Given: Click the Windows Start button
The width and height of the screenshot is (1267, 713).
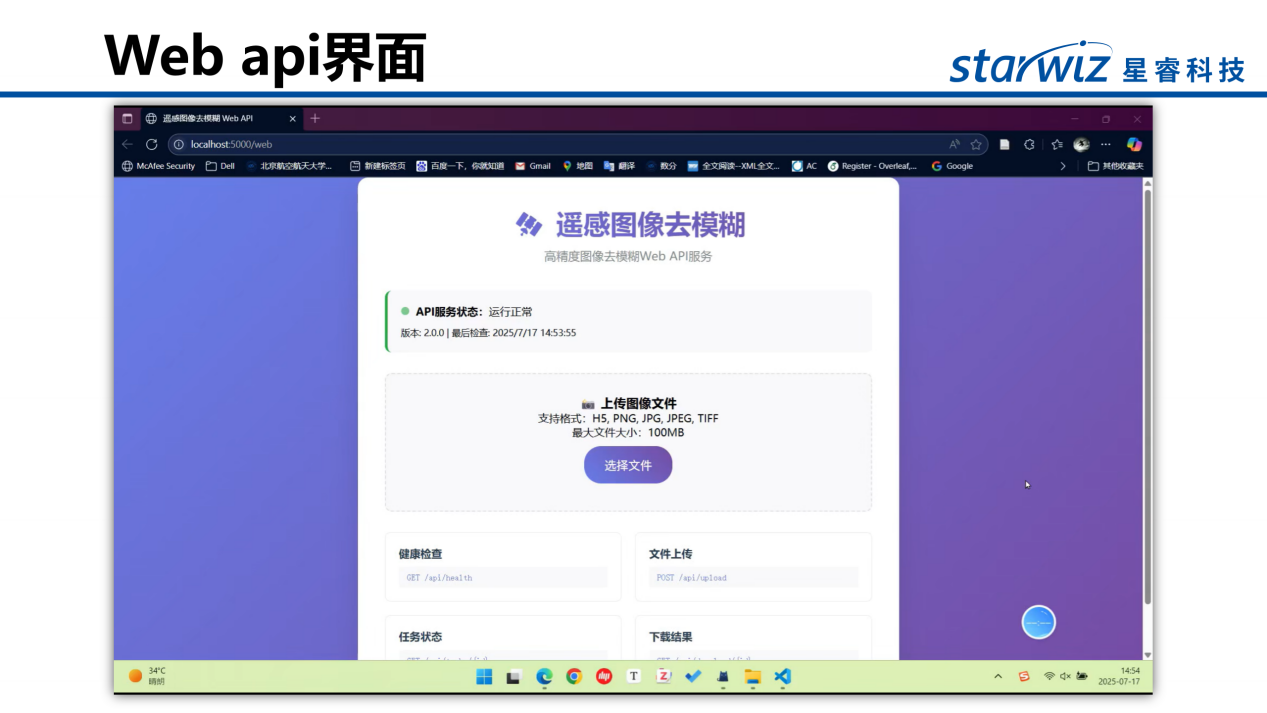Looking at the screenshot, I should (x=484, y=677).
